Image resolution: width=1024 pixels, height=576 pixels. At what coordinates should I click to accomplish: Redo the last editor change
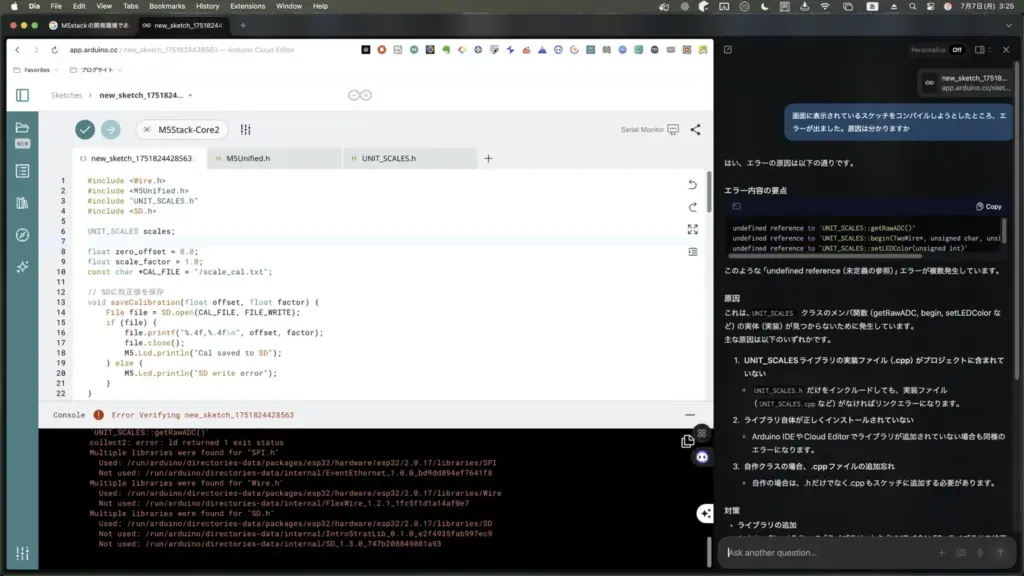tap(692, 207)
